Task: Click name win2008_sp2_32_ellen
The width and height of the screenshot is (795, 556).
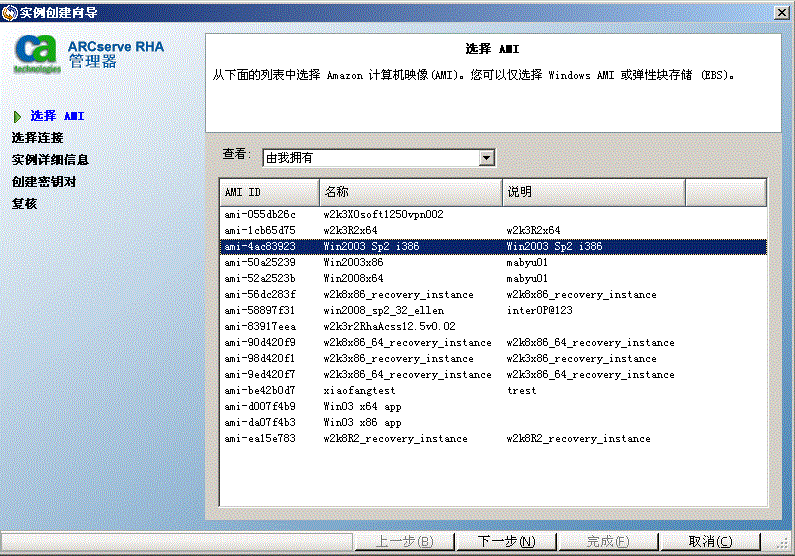Action: coord(384,311)
